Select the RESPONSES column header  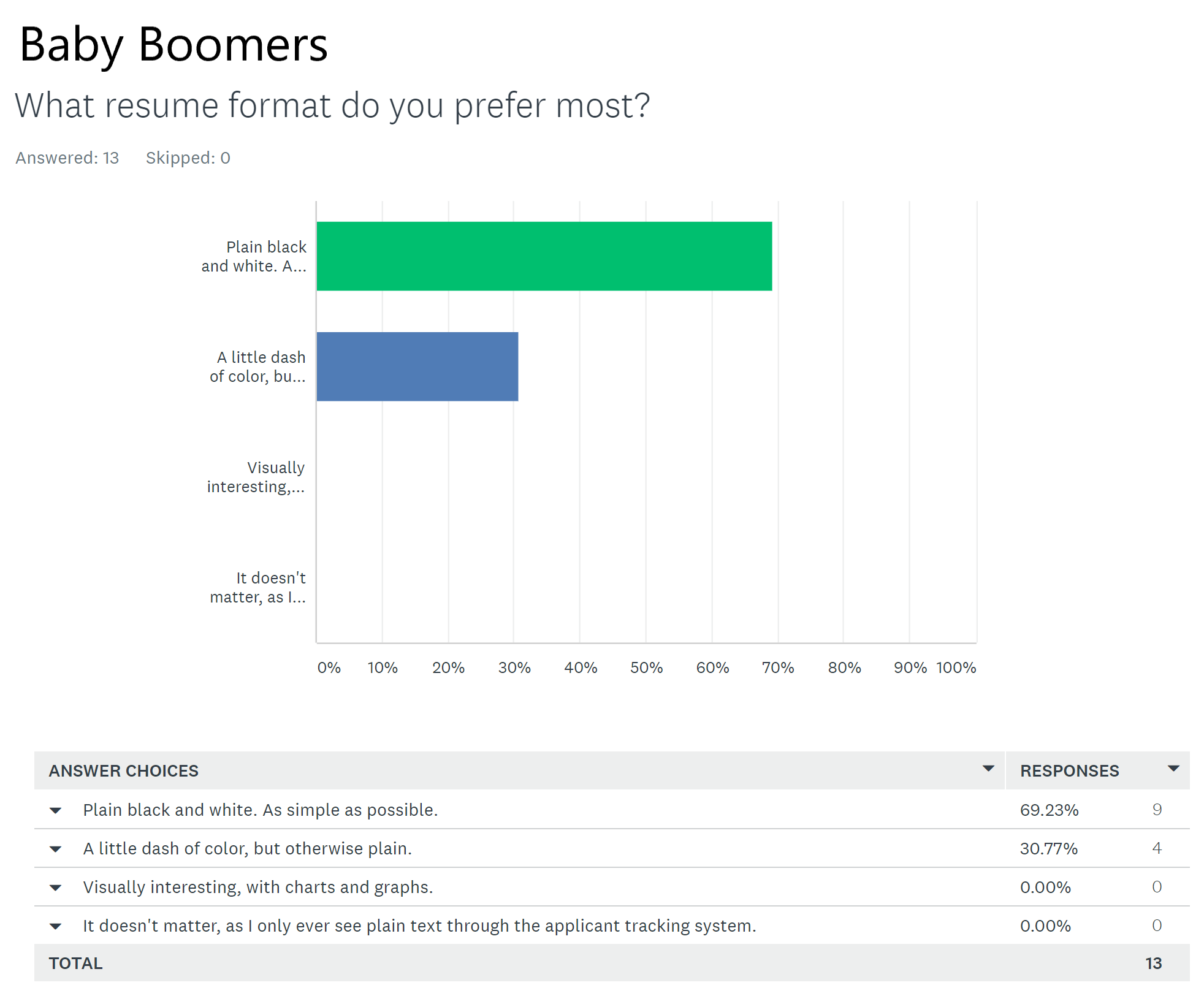pyautogui.click(x=1069, y=771)
